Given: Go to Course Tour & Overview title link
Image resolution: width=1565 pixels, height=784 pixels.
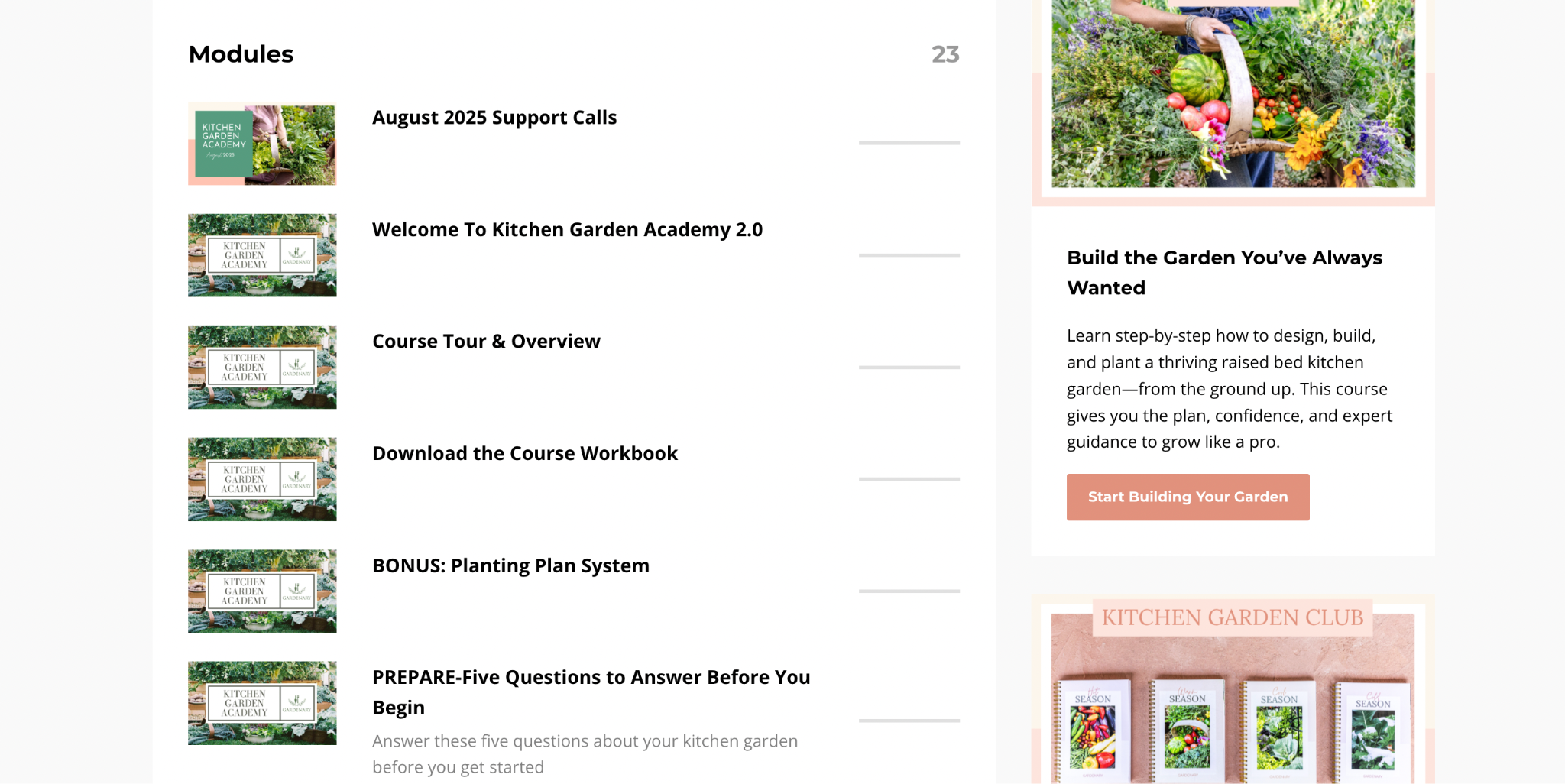Looking at the screenshot, I should 486,342.
